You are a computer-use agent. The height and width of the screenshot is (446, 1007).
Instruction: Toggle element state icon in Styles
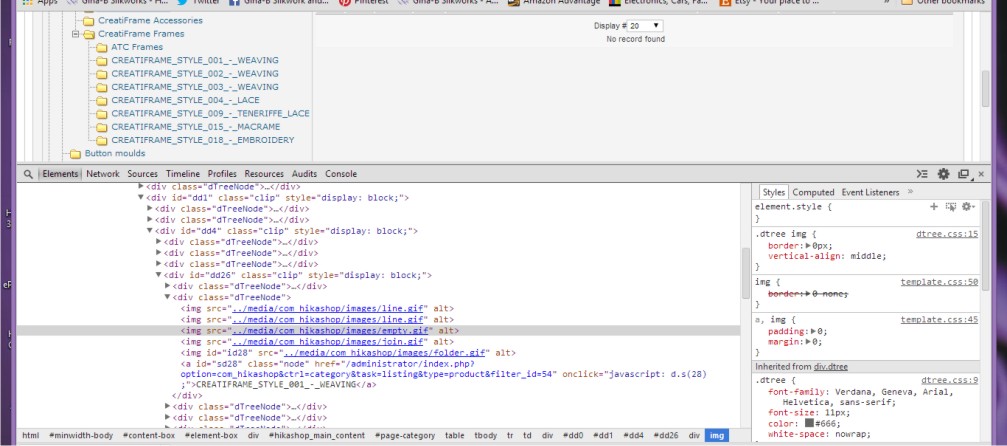(950, 207)
